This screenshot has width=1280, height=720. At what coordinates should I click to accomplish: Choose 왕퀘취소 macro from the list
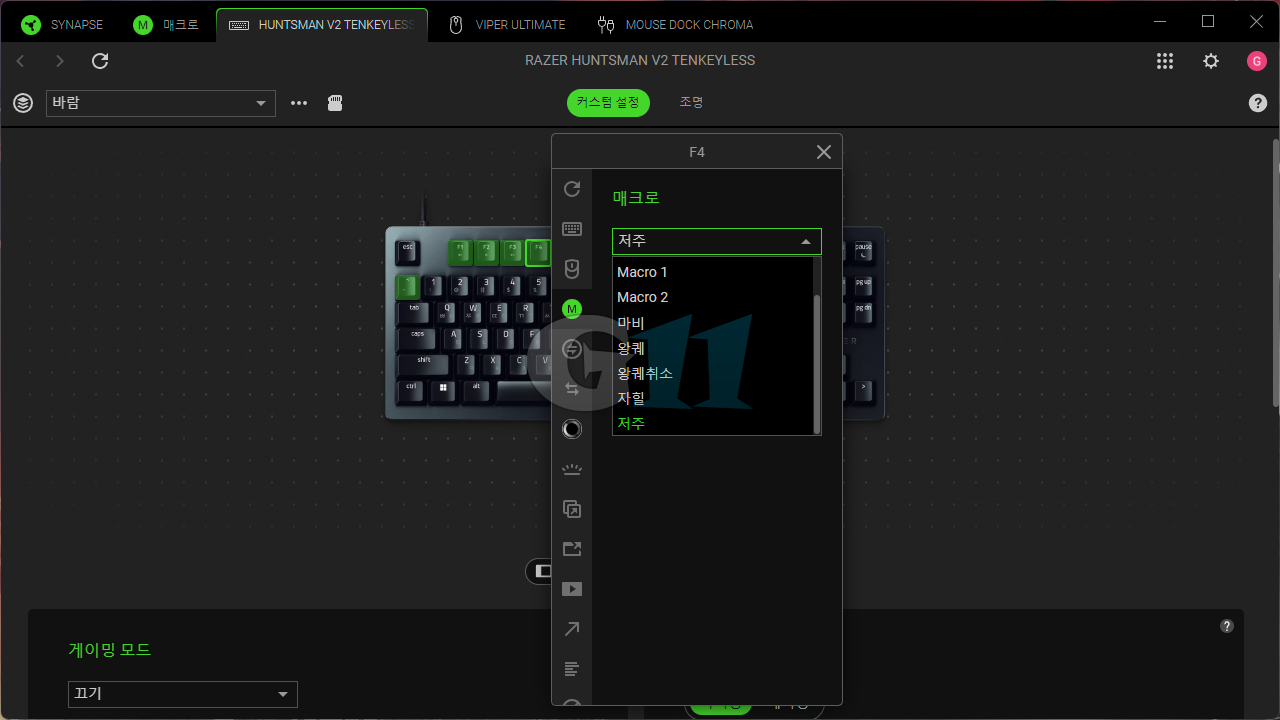coord(714,373)
